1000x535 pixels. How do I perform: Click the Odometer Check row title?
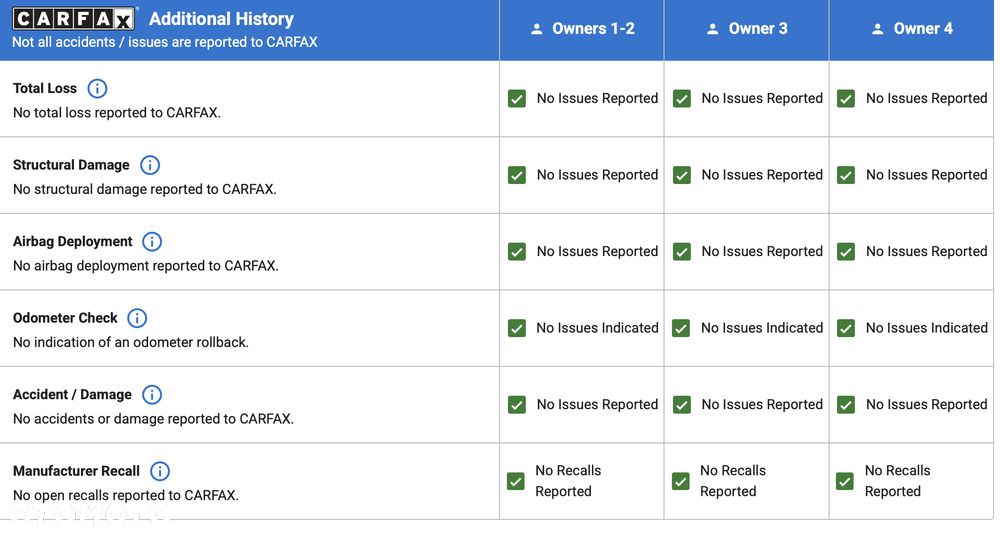coord(65,318)
